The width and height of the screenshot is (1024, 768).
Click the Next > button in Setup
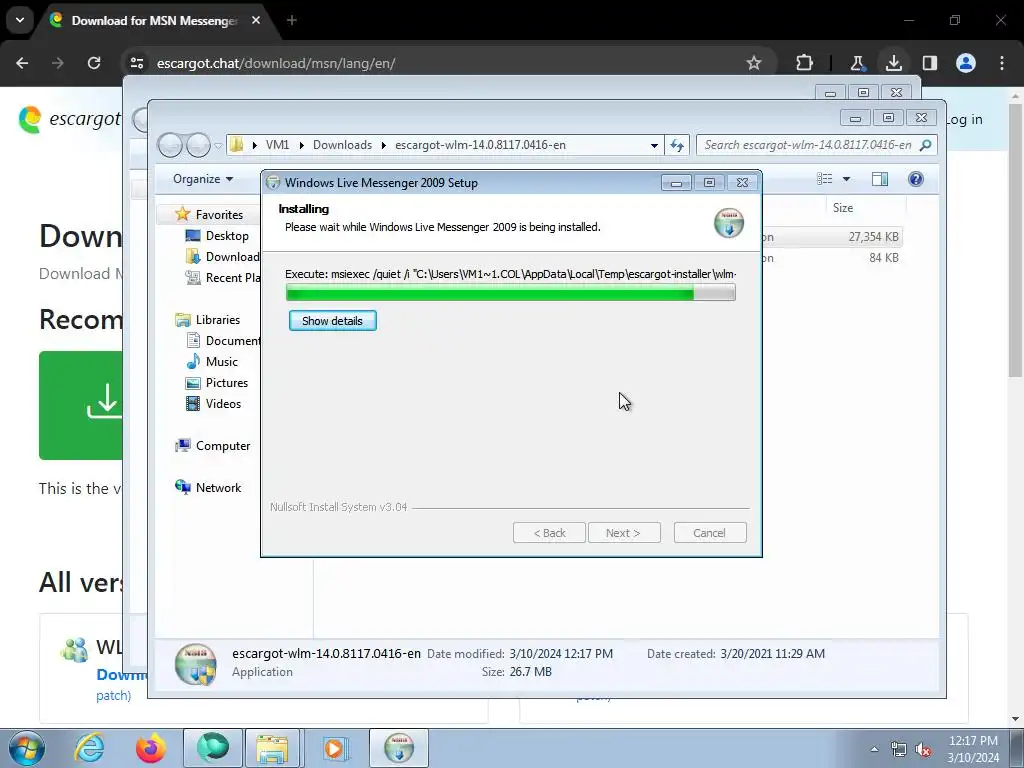(623, 533)
